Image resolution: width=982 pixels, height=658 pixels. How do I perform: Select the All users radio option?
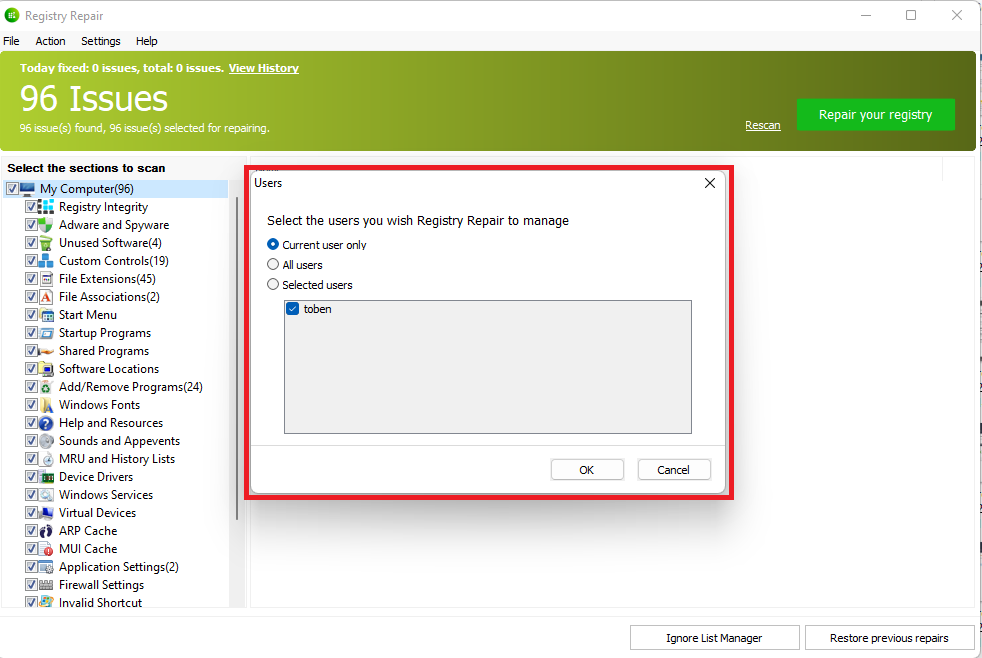(x=273, y=265)
